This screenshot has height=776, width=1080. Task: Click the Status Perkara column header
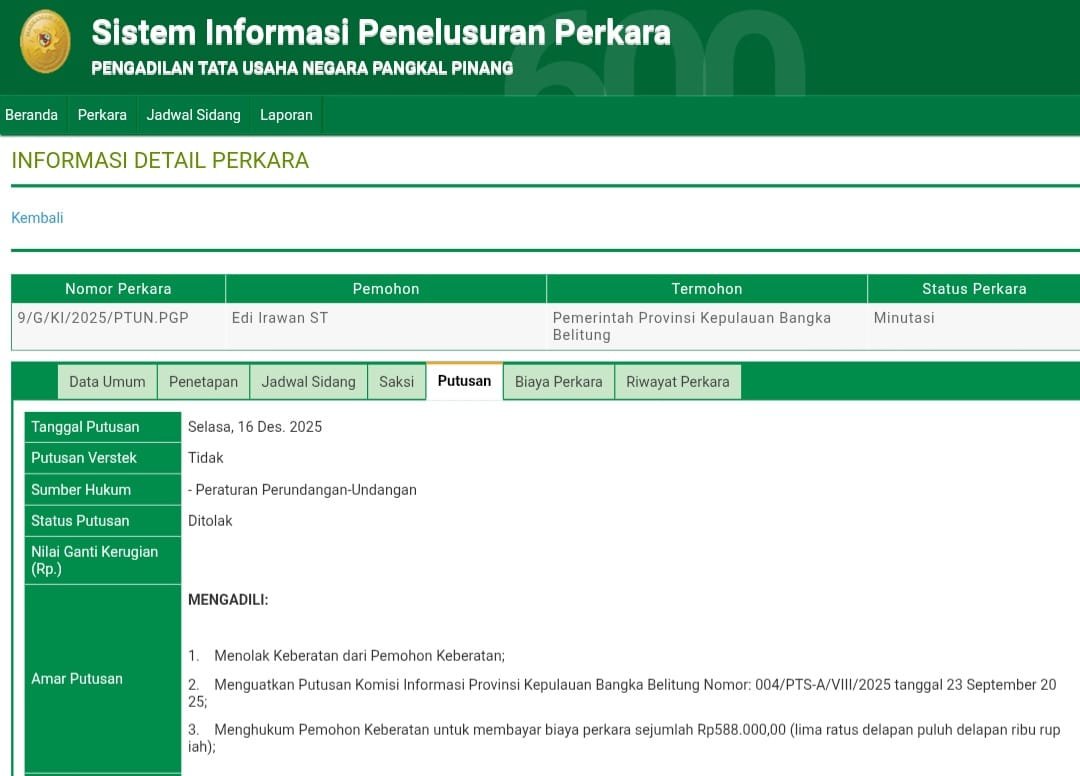[973, 288]
